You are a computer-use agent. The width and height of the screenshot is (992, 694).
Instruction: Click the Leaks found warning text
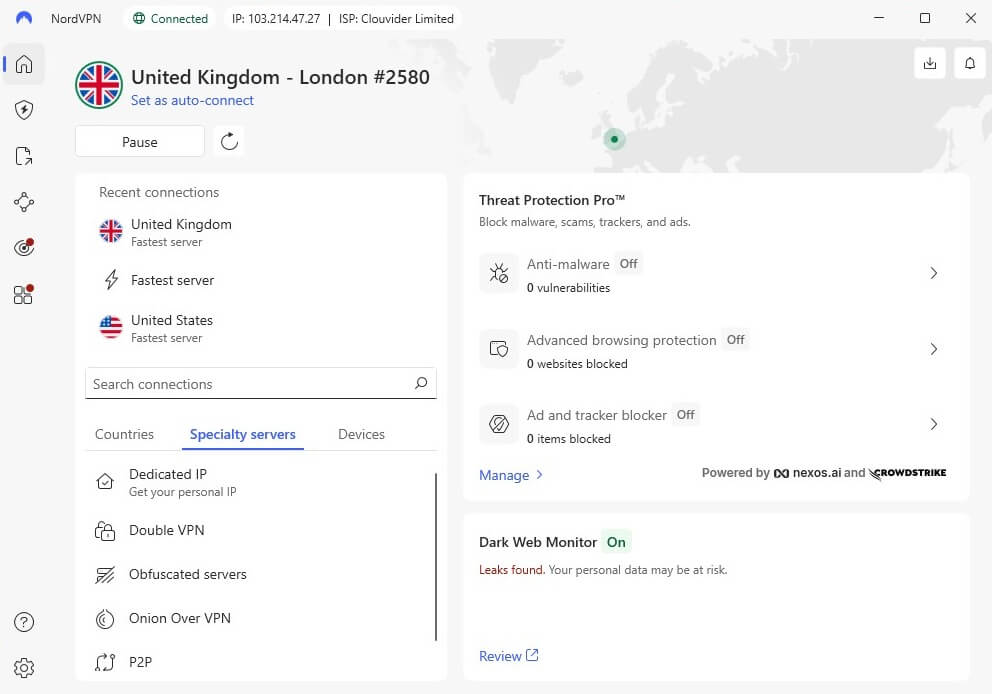coord(511,569)
